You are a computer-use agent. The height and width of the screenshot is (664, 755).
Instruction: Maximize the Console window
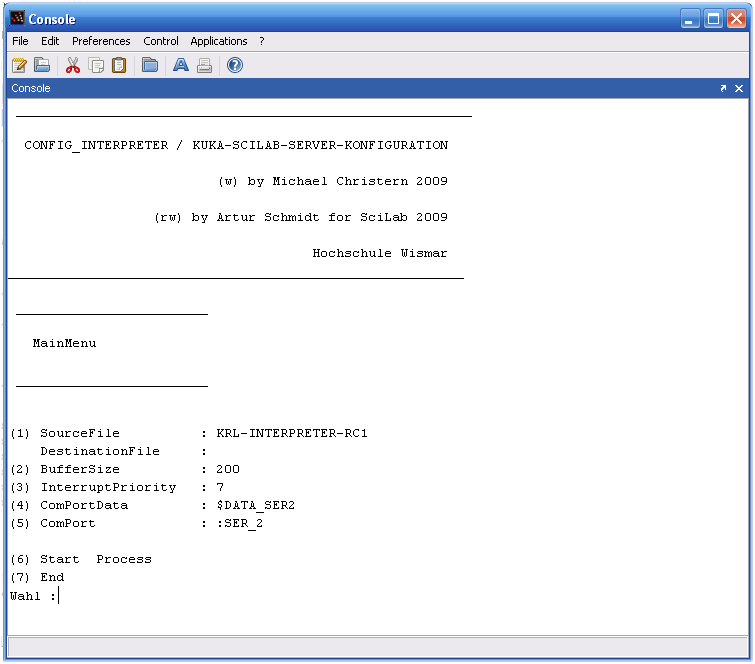point(713,19)
